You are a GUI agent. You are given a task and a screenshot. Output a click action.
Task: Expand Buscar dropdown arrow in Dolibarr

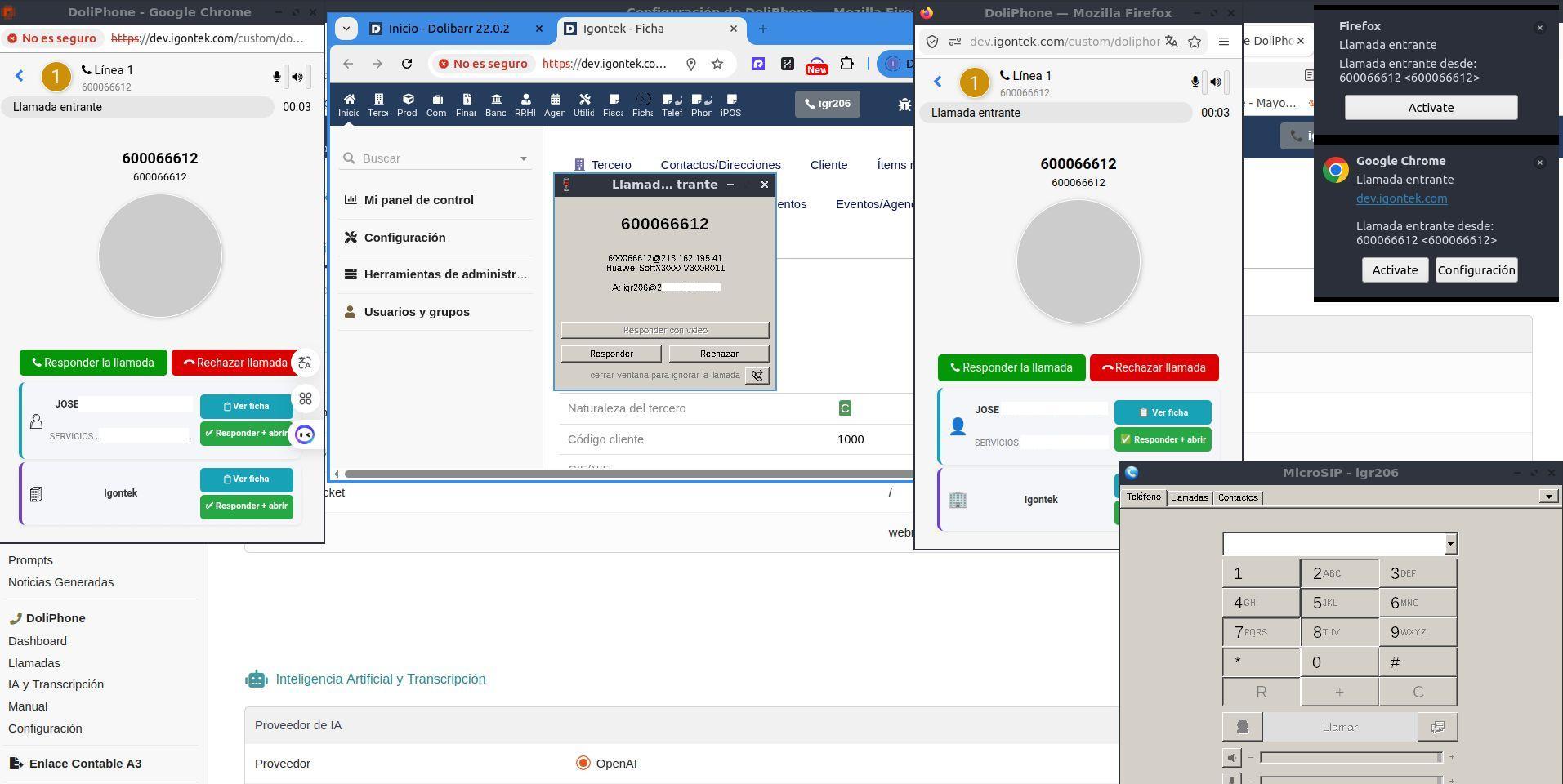click(x=524, y=158)
